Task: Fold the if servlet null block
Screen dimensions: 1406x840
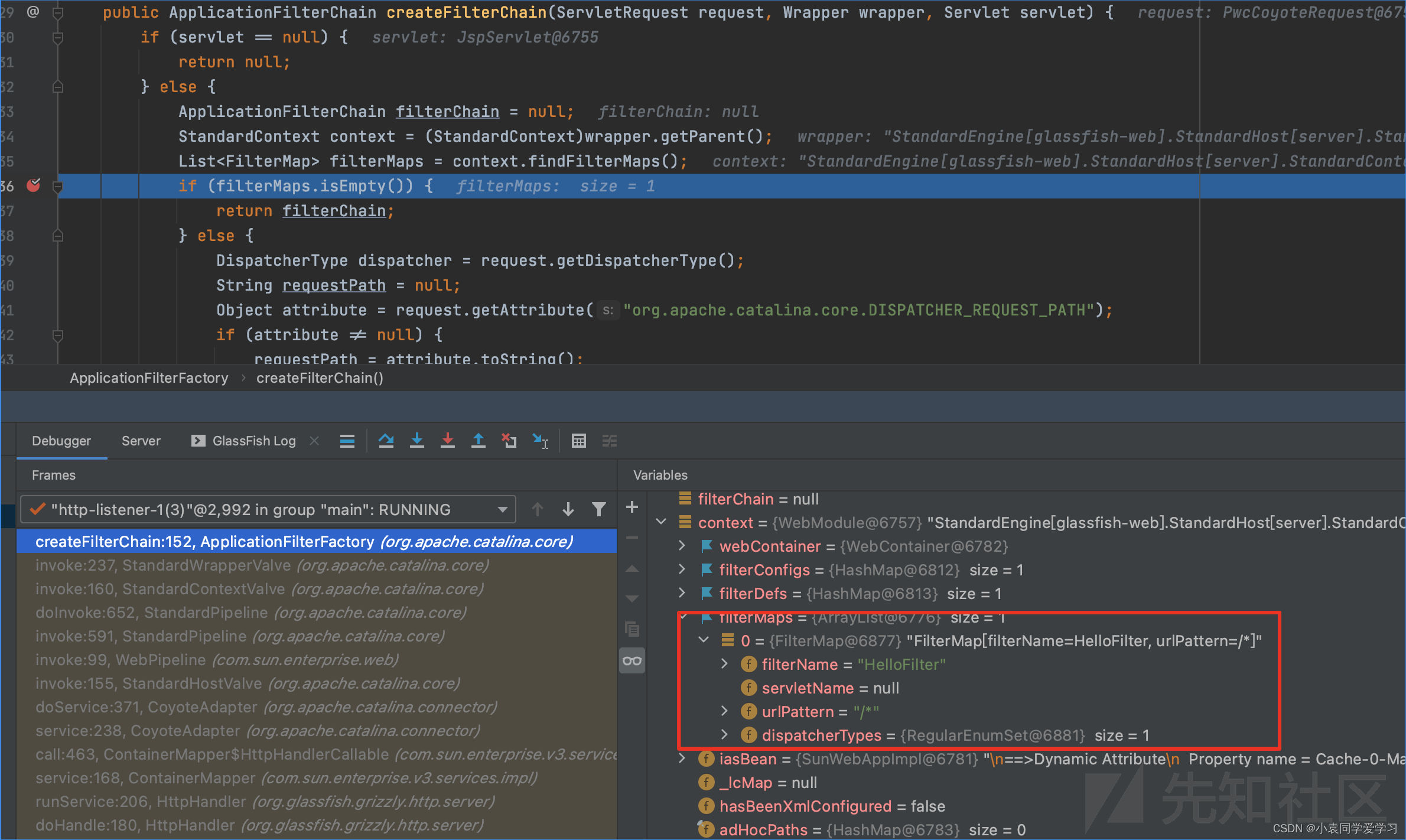Action: [58, 37]
